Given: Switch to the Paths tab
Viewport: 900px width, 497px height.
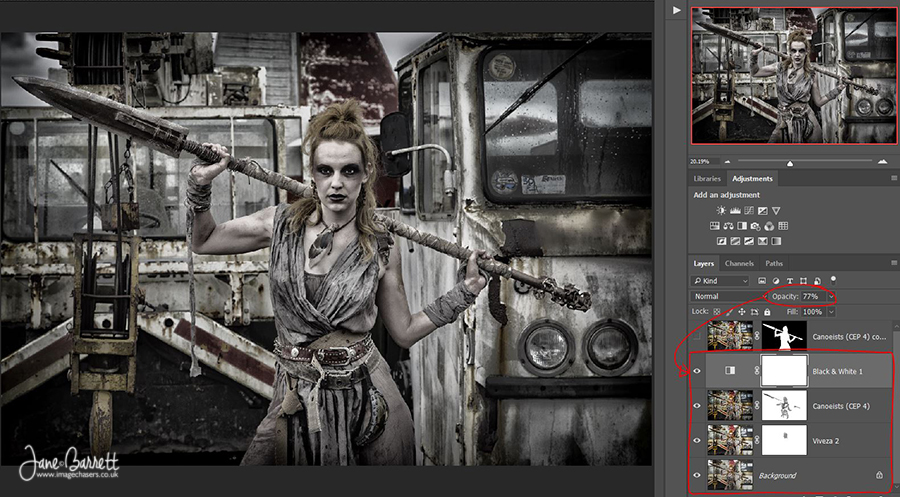Looking at the screenshot, I should [774, 263].
